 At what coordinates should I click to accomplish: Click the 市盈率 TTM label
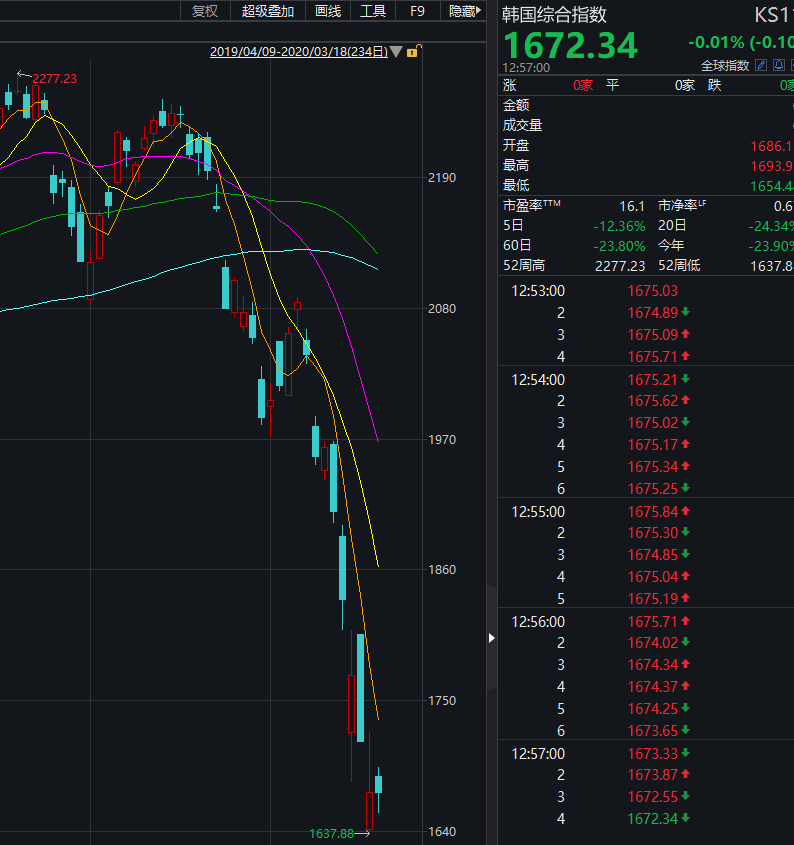coord(532,205)
